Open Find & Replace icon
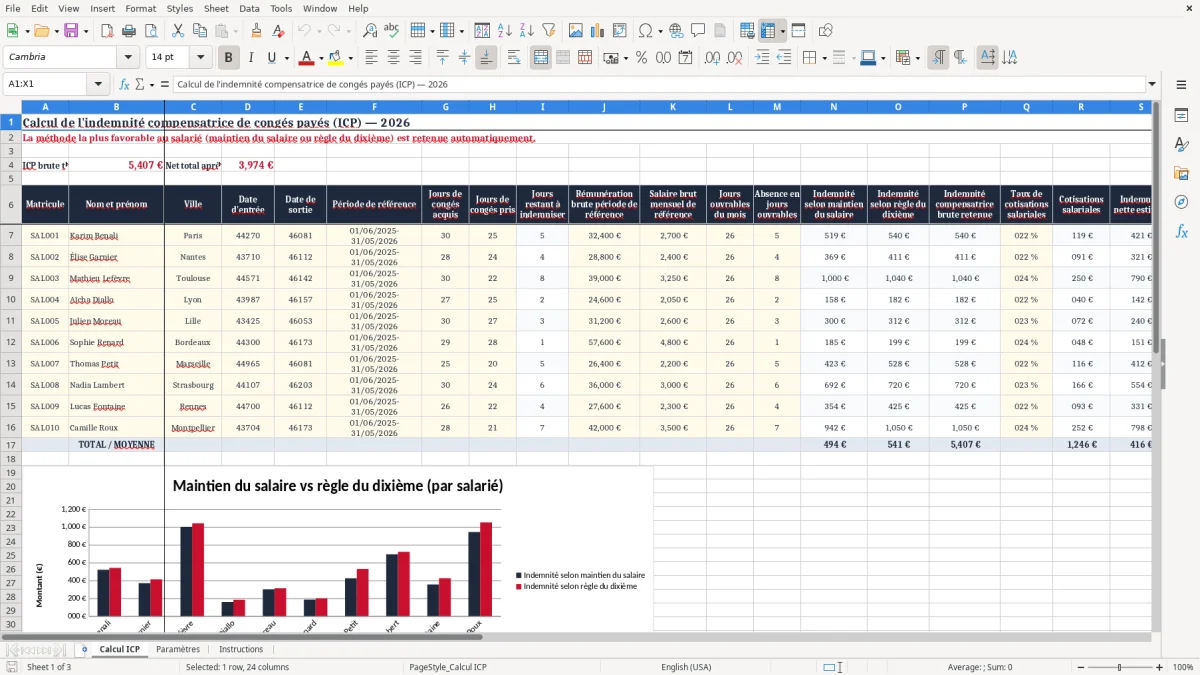 [370, 31]
